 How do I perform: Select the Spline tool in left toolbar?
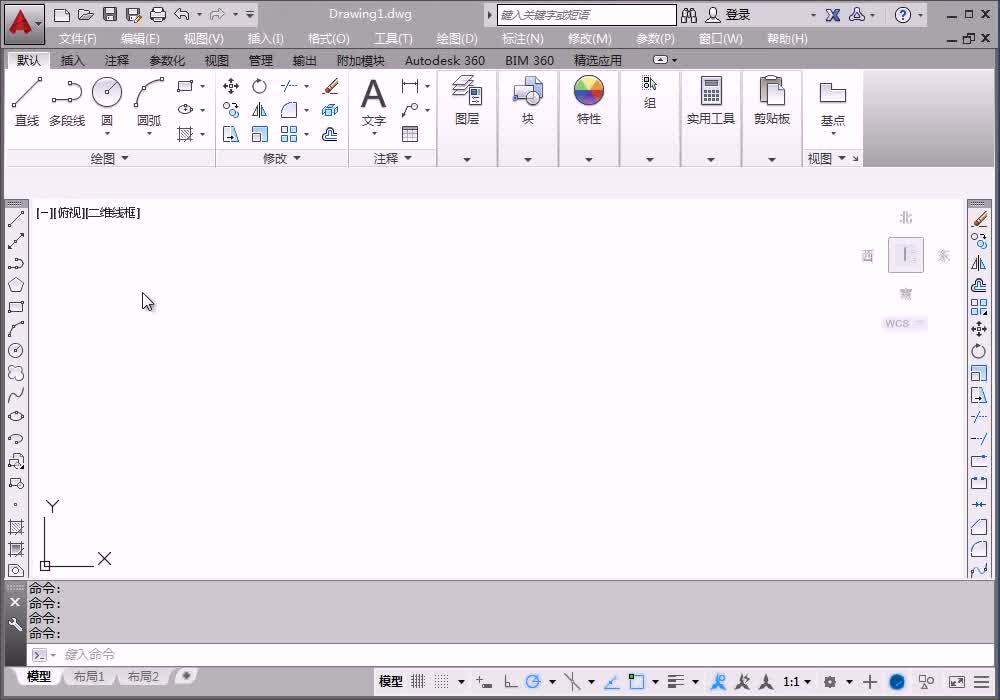(x=16, y=395)
